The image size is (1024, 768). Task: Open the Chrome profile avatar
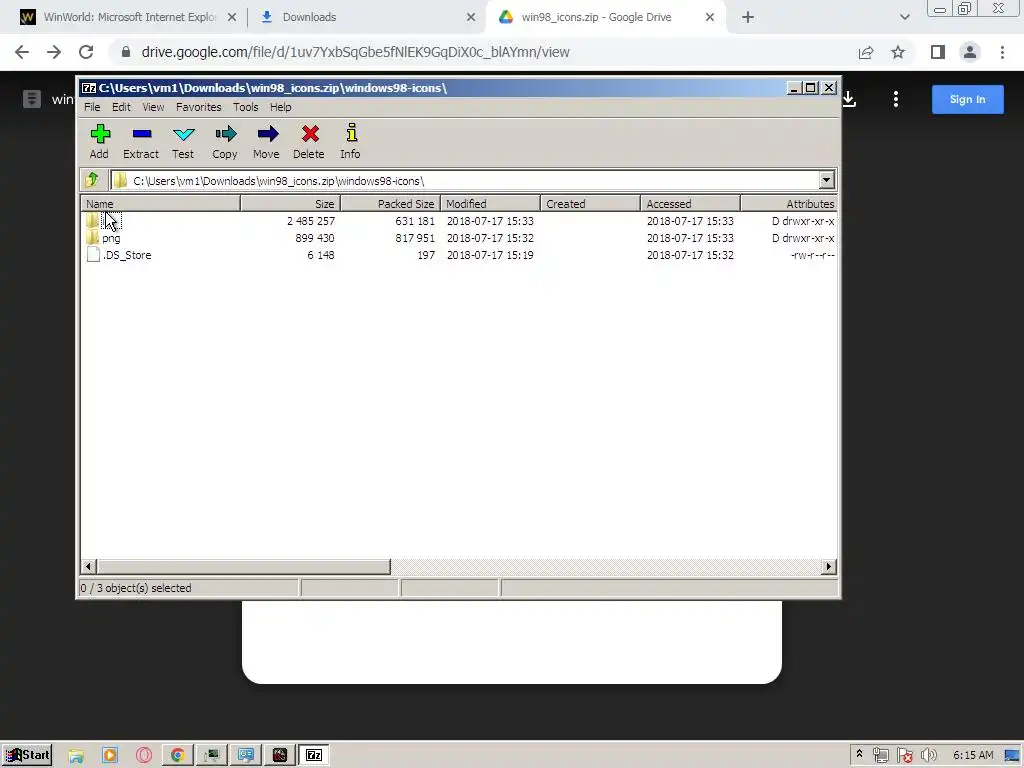click(970, 52)
